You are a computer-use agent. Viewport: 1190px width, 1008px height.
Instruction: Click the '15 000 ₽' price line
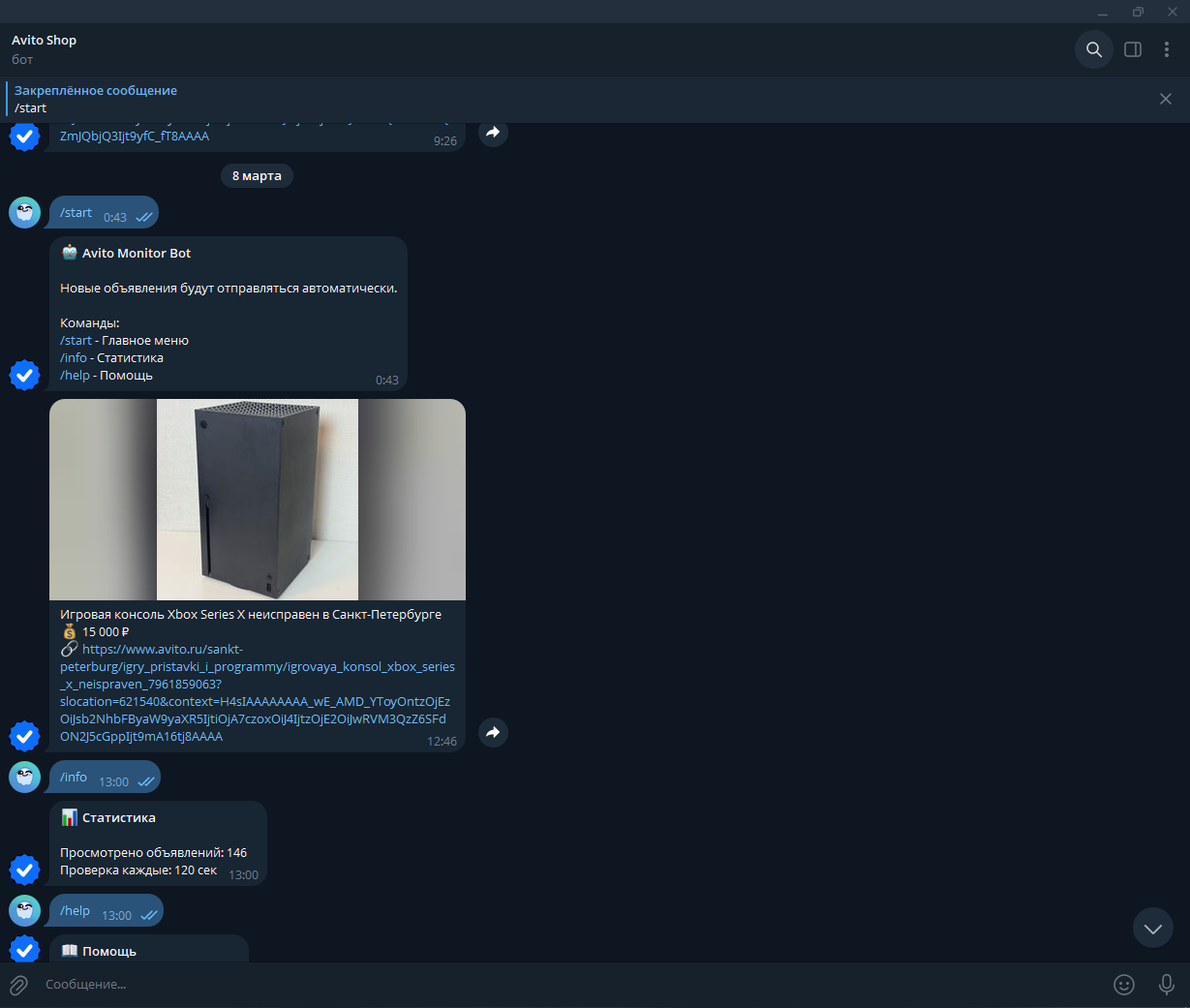[95, 632]
